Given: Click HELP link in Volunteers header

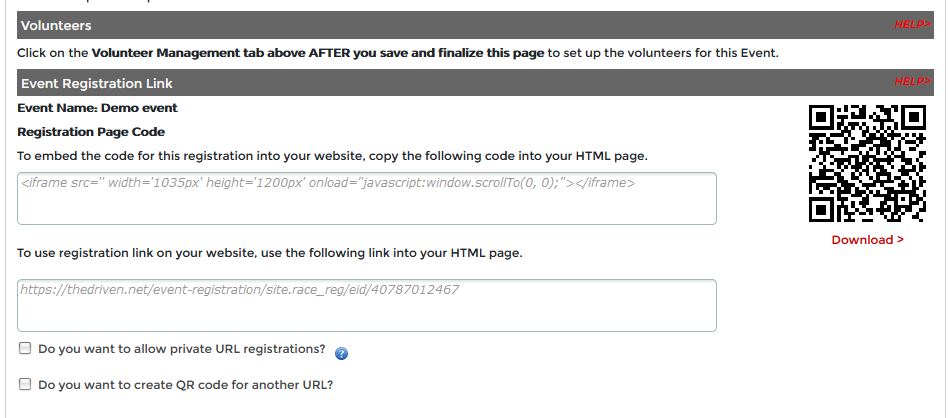Looking at the screenshot, I should click(x=912, y=24).
